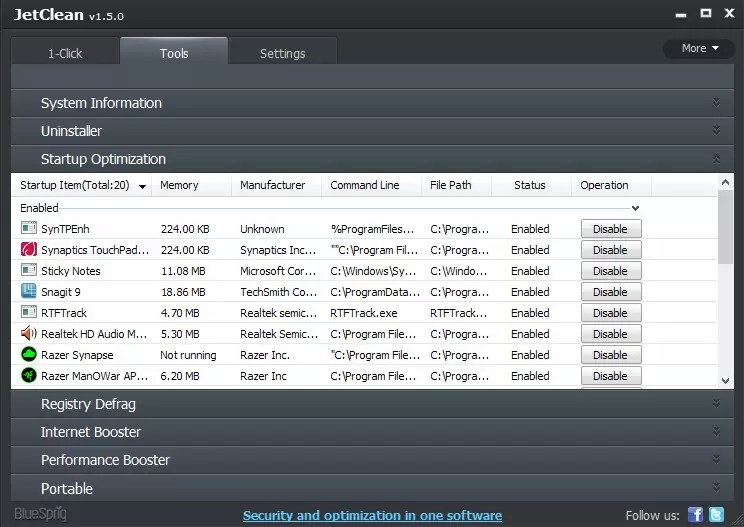Click the startup list scroll down arrow
The height and width of the screenshot is (527, 744).
tap(725, 380)
